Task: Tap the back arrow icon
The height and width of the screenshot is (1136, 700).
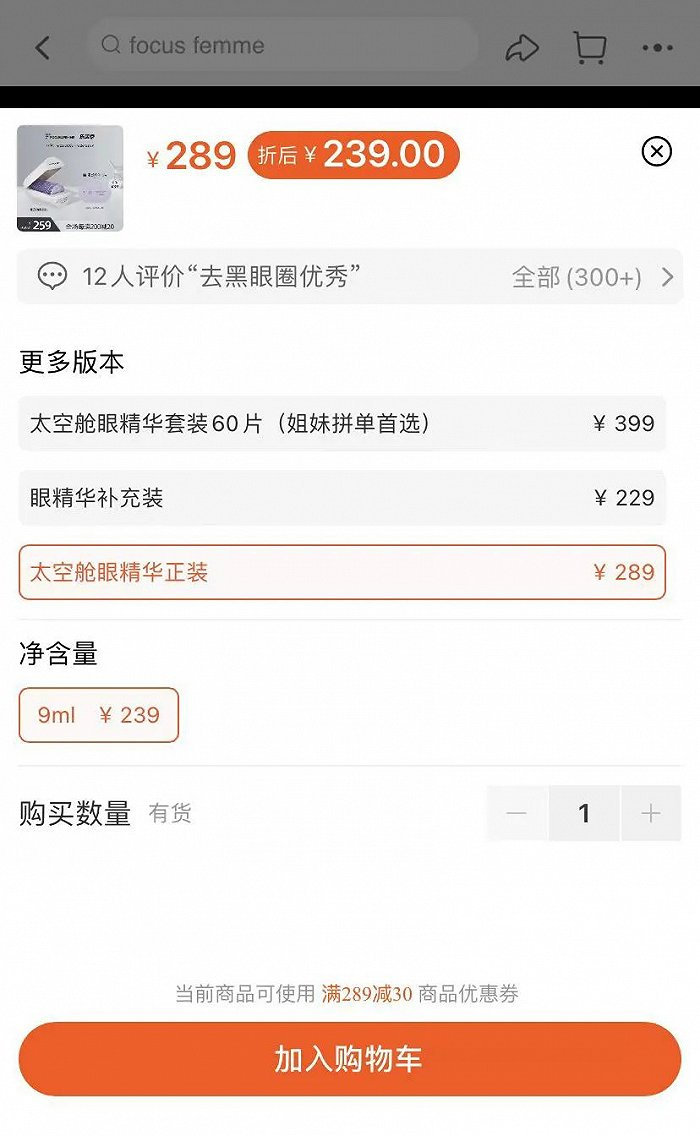Action: point(42,47)
